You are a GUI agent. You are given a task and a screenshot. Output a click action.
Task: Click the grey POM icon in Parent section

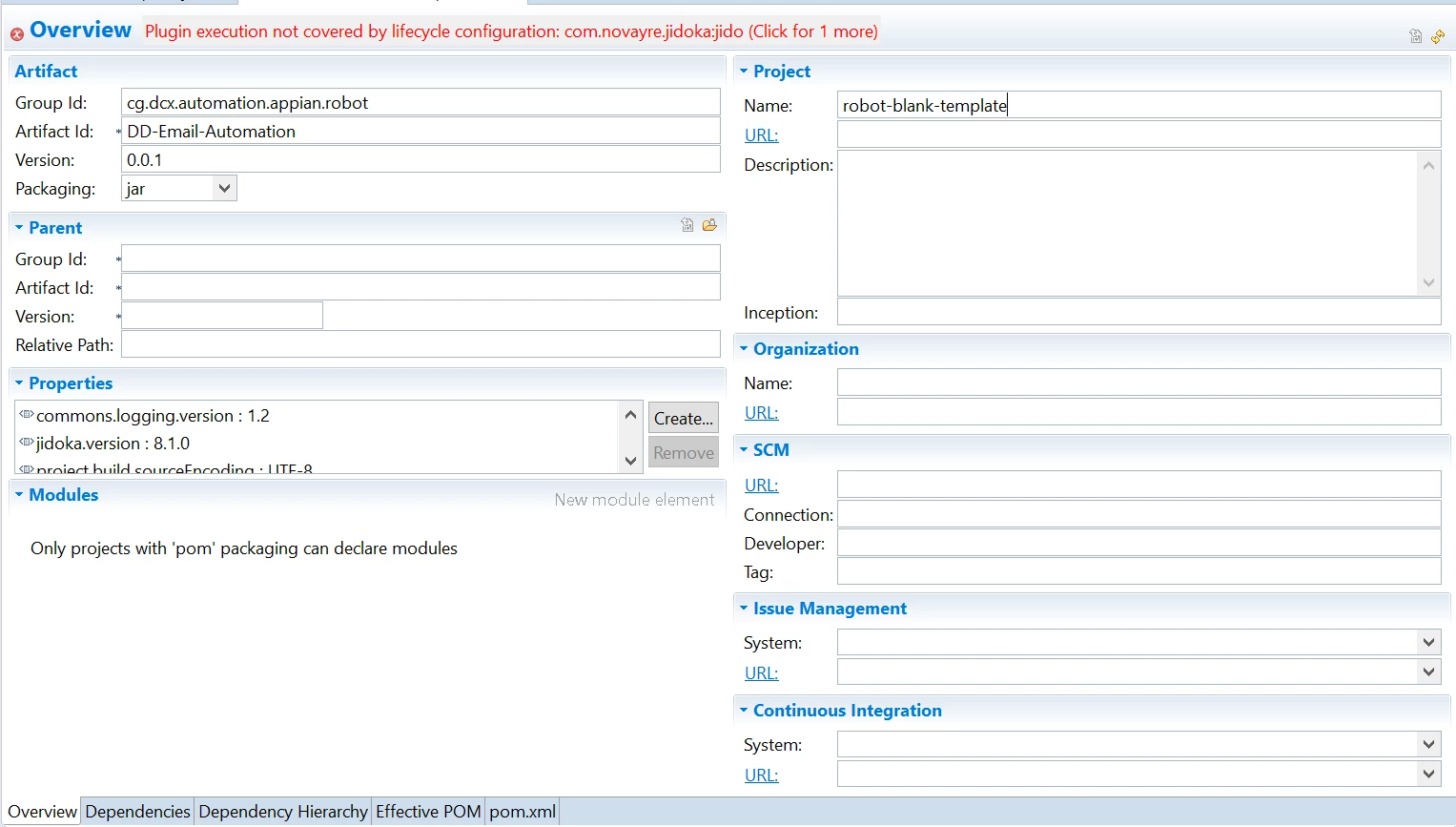coord(687,225)
